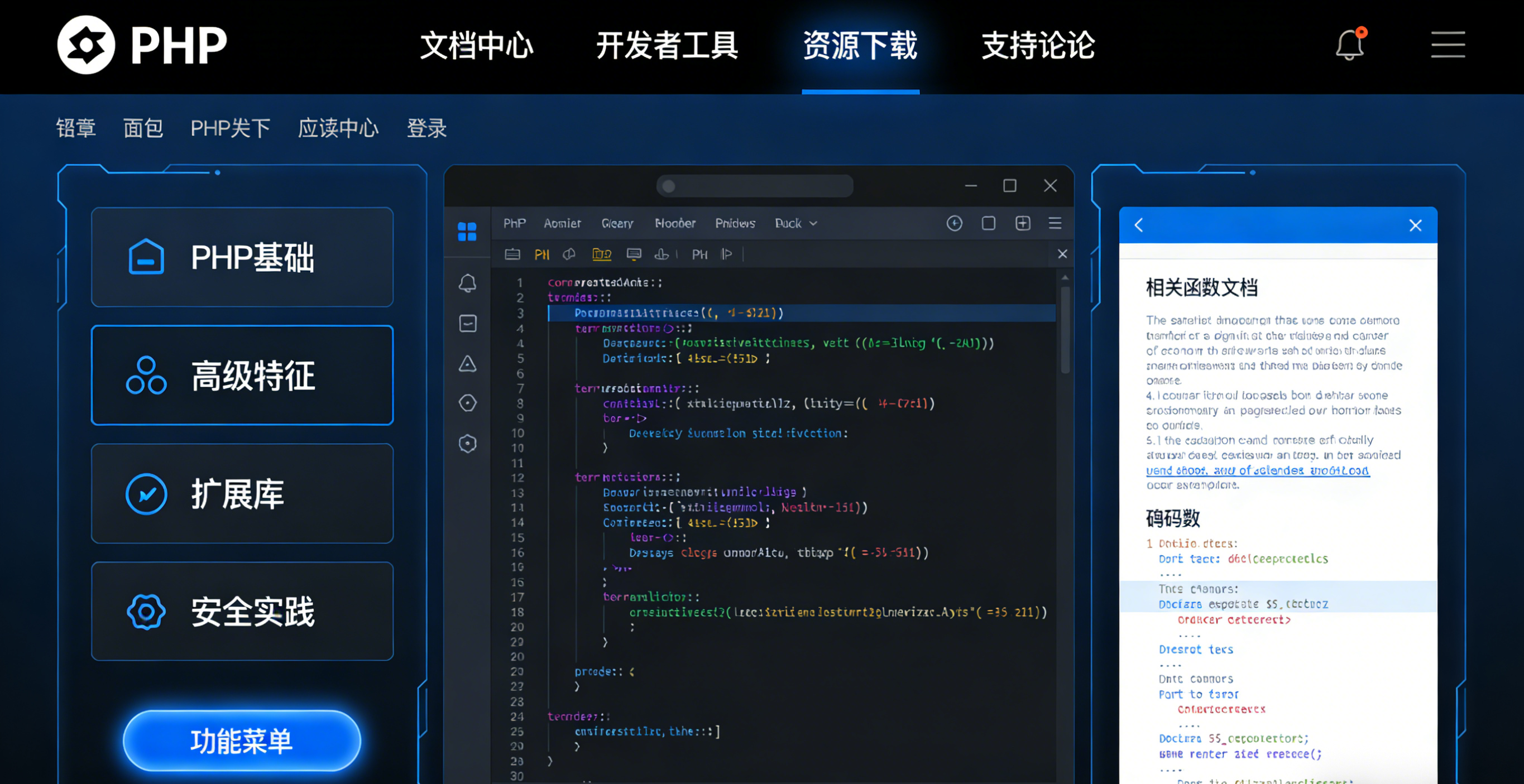Open the underlined link in the documentation panel
Image resolution: width=1524 pixels, height=784 pixels.
pos(1257,470)
